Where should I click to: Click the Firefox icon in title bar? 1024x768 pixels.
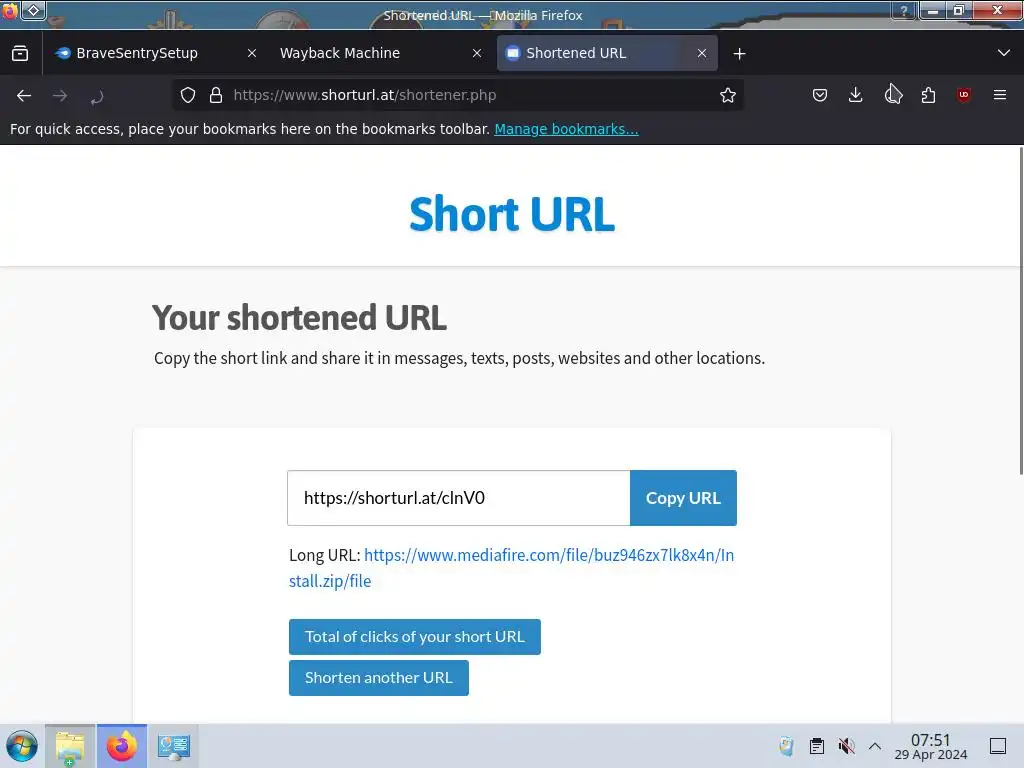tap(9, 10)
